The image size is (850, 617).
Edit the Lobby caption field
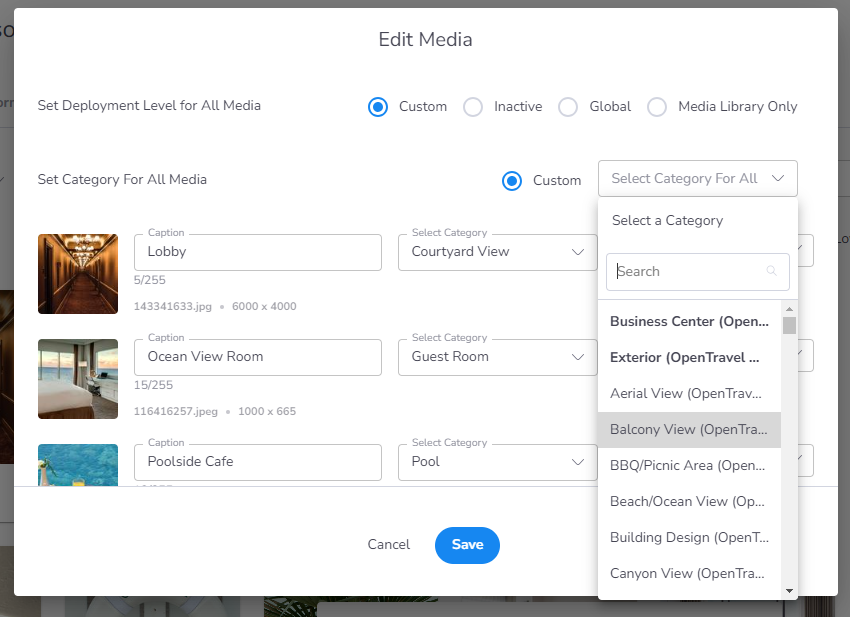tap(258, 252)
